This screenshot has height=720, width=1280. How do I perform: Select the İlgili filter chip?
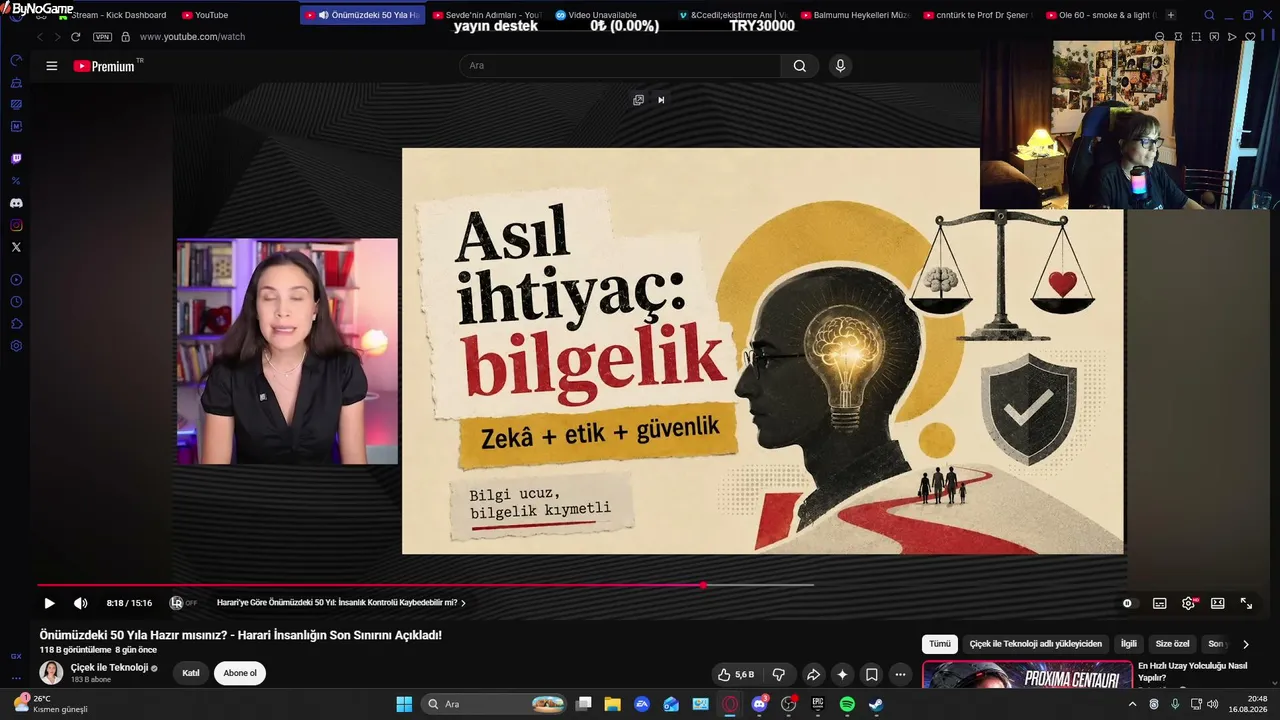[1128, 644]
